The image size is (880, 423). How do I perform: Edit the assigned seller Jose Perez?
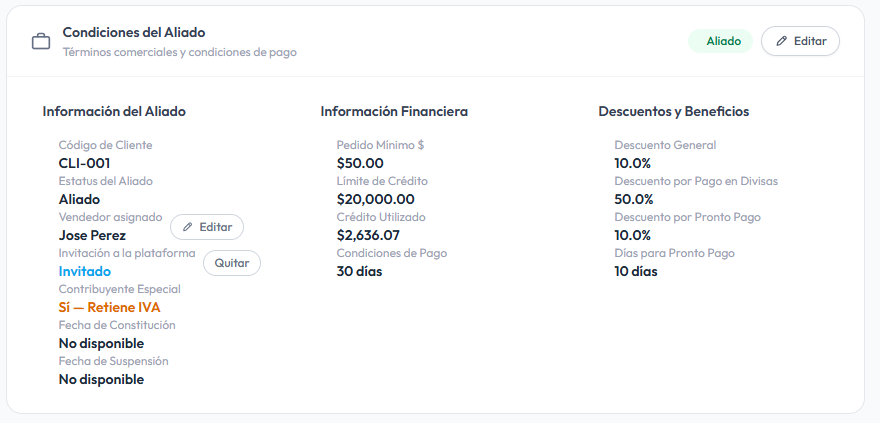207,227
